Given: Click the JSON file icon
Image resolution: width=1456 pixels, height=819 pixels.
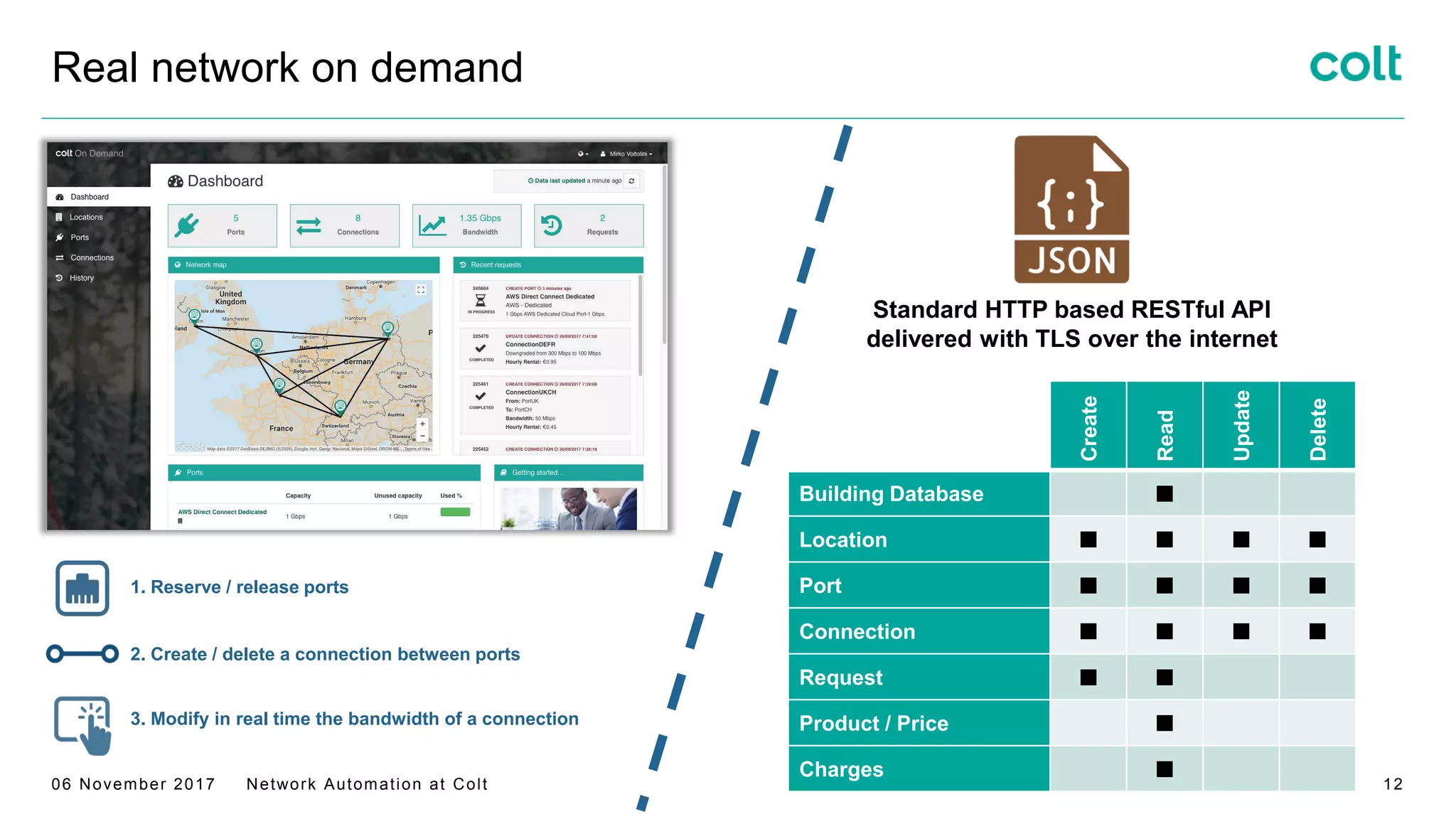Looking at the screenshot, I should [x=1071, y=209].
